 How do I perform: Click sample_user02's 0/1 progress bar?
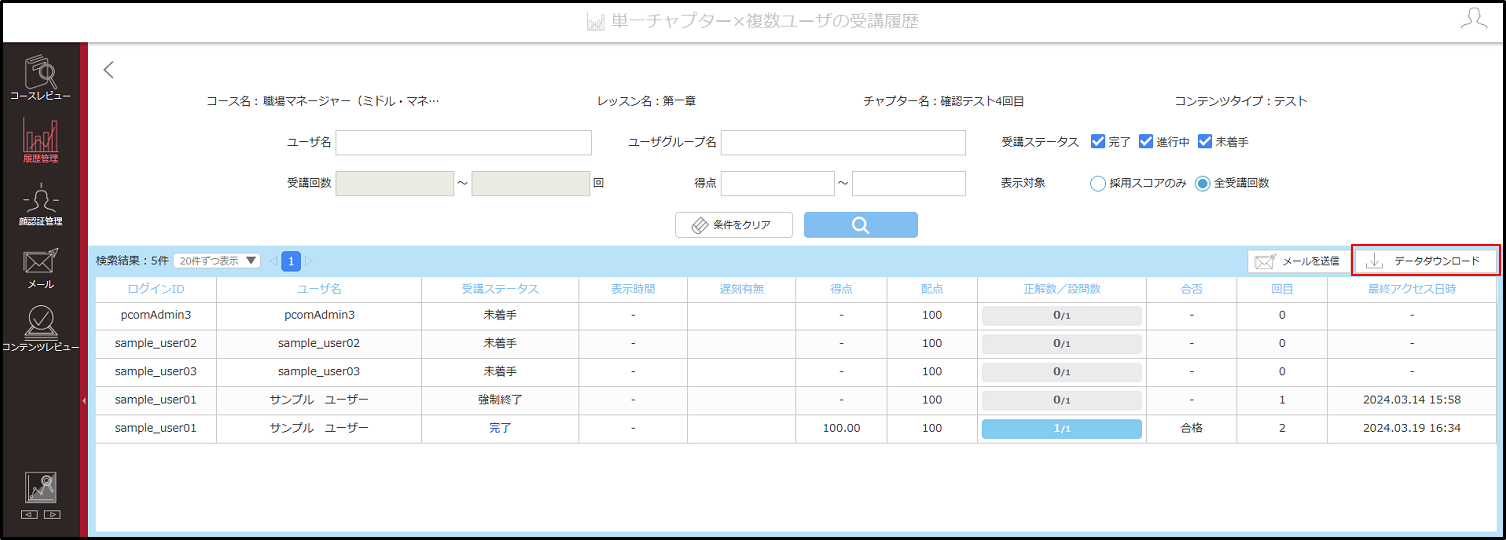coord(1062,344)
